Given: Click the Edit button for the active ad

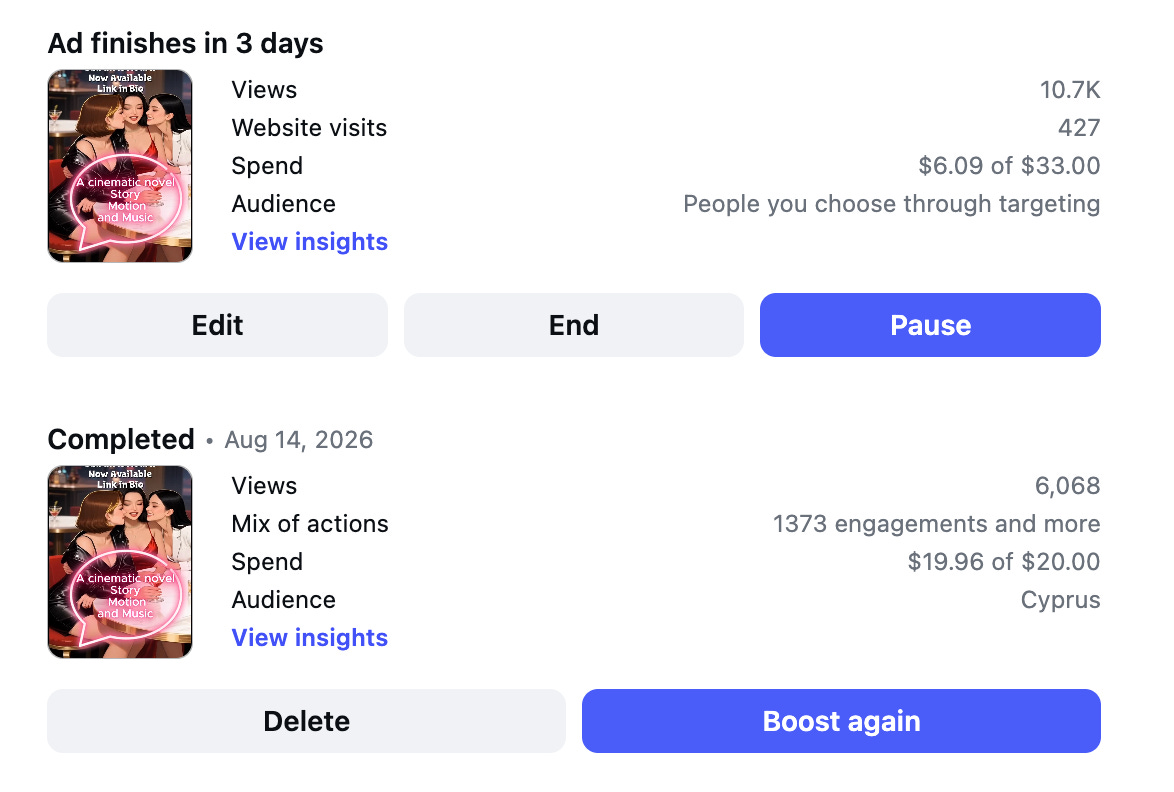Looking at the screenshot, I should tap(217, 325).
